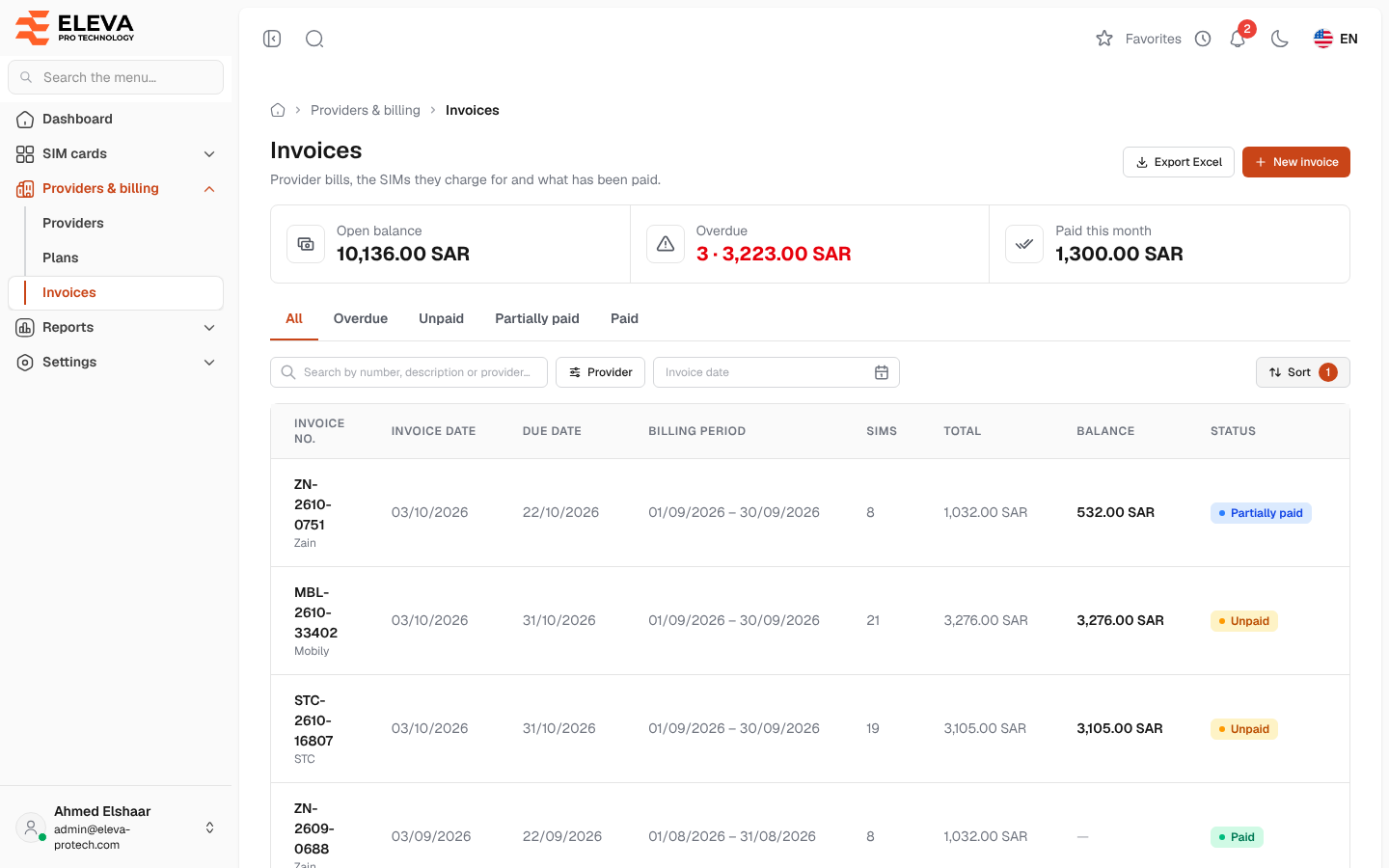Viewport: 1389px width, 868px height.
Task: Collapse the sidebar panel icon
Action: [x=272, y=39]
